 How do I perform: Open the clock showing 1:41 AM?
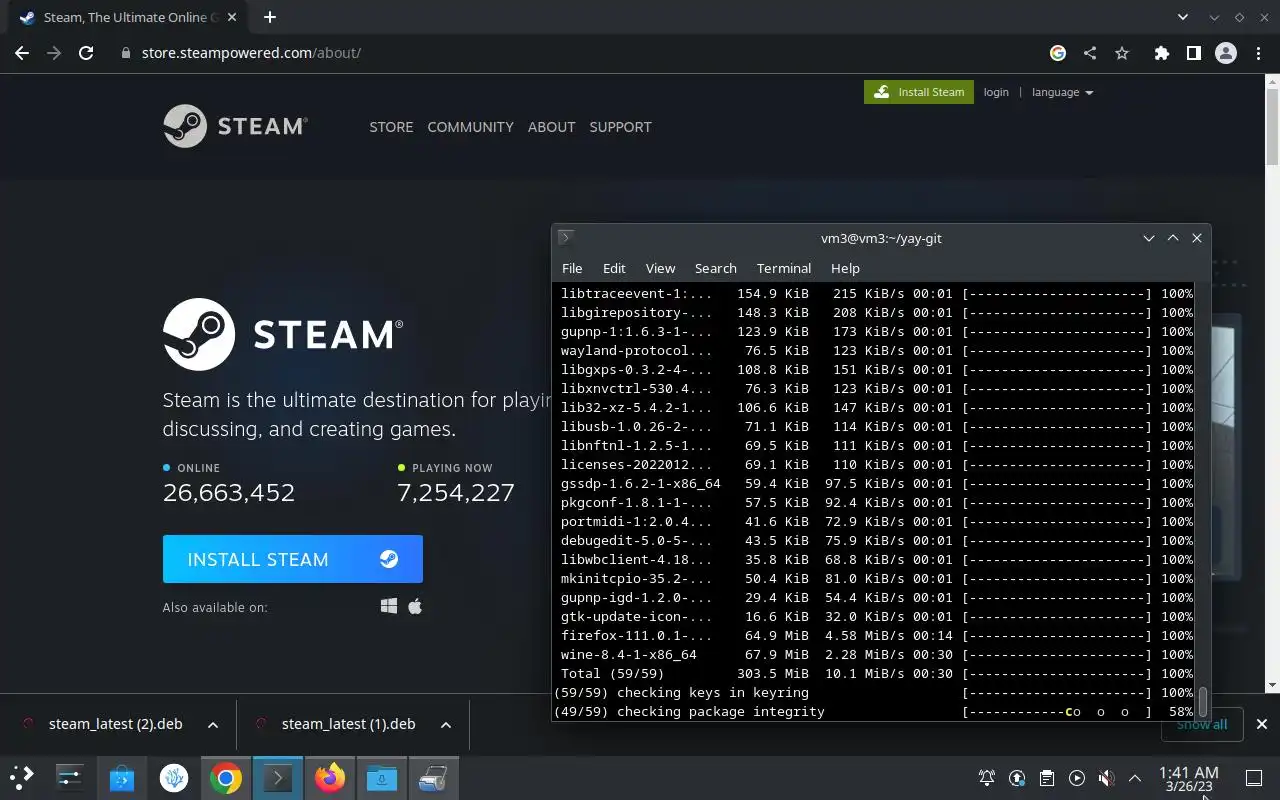1189,778
